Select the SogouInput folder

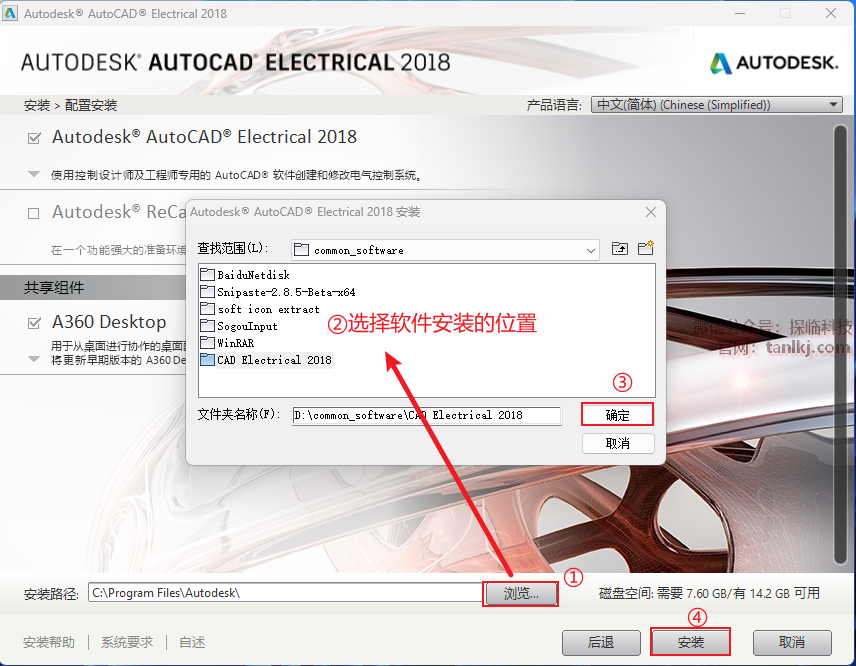click(239, 326)
